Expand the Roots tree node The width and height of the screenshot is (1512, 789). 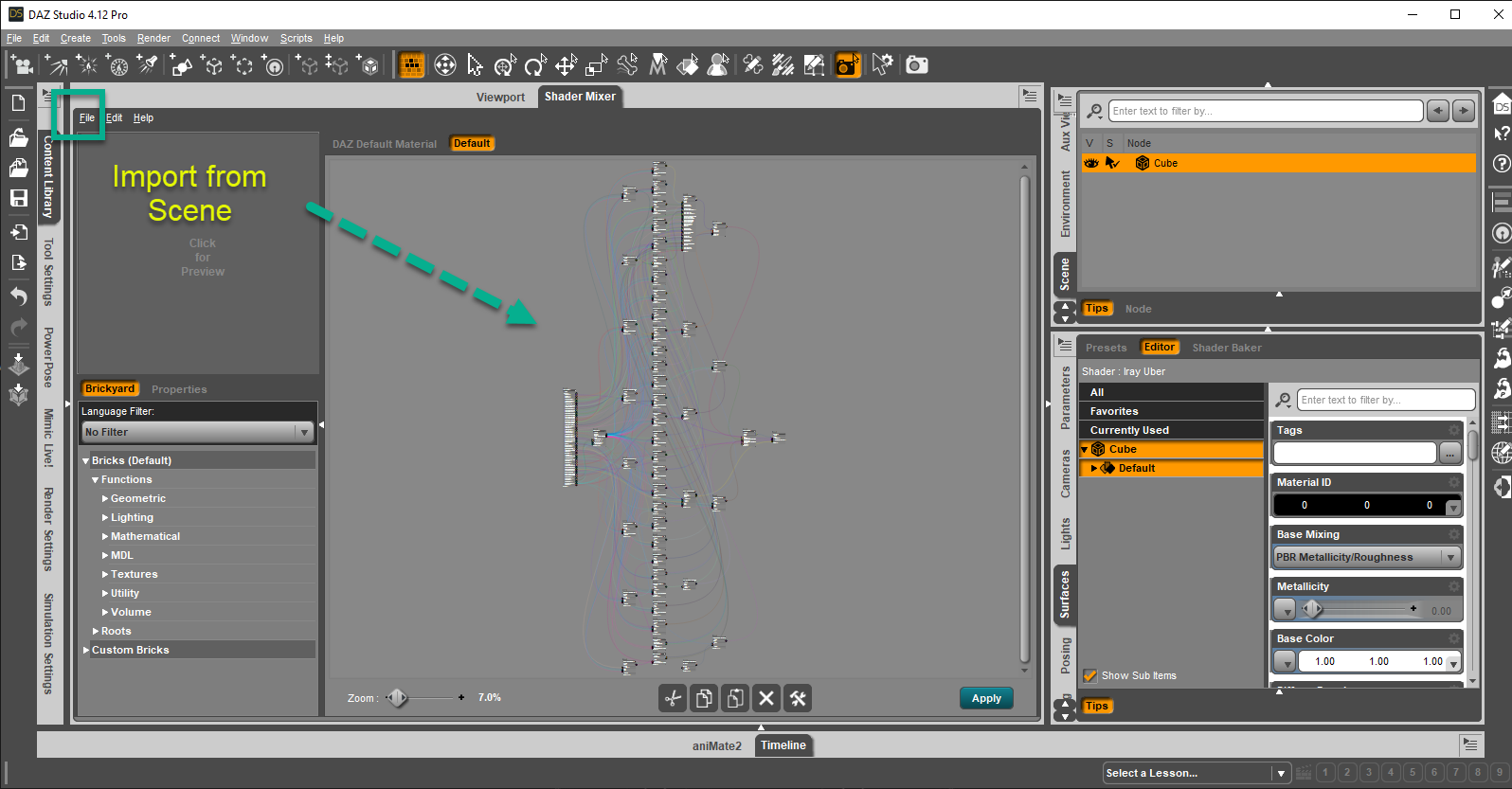coord(95,631)
